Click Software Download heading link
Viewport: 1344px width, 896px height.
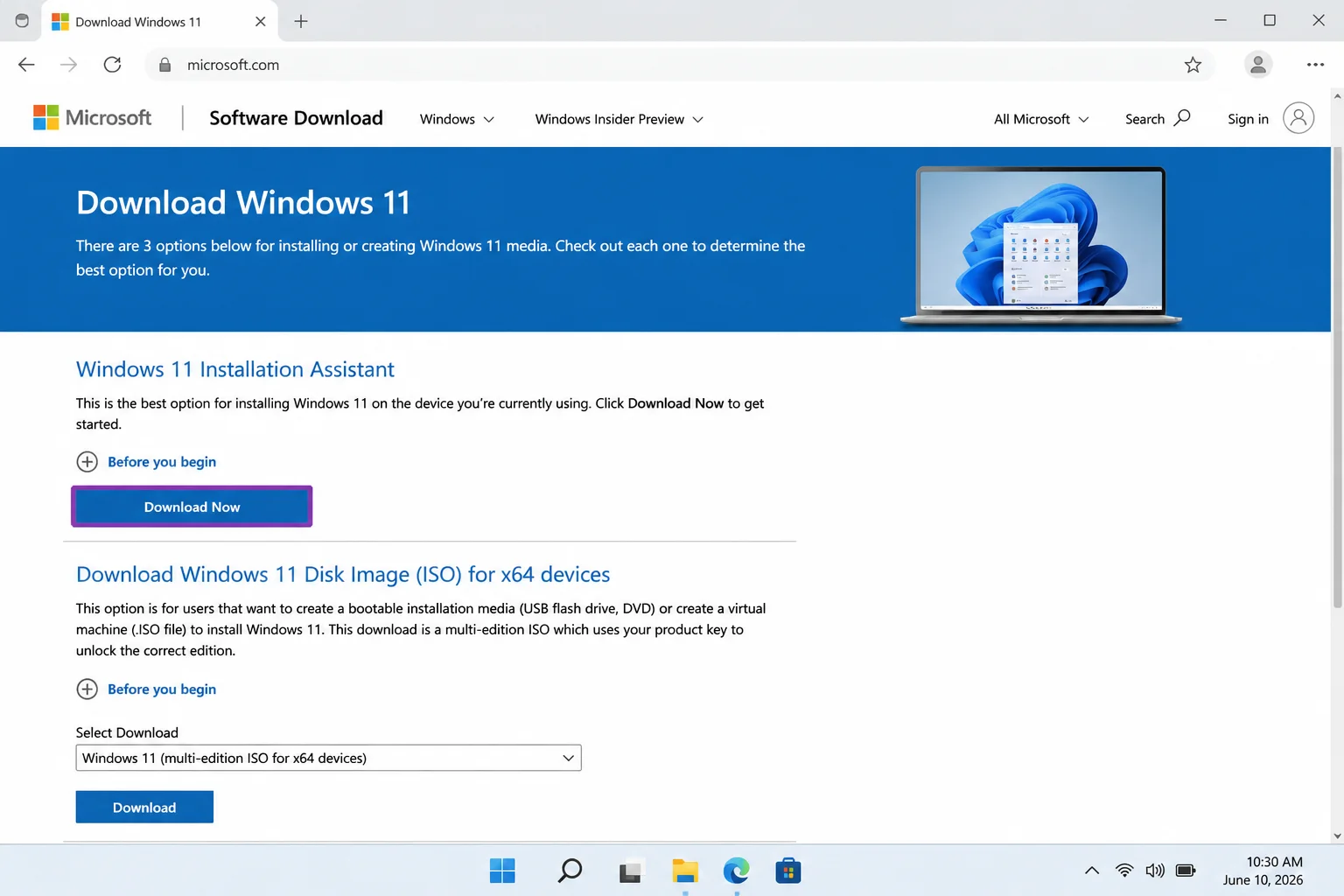click(296, 118)
